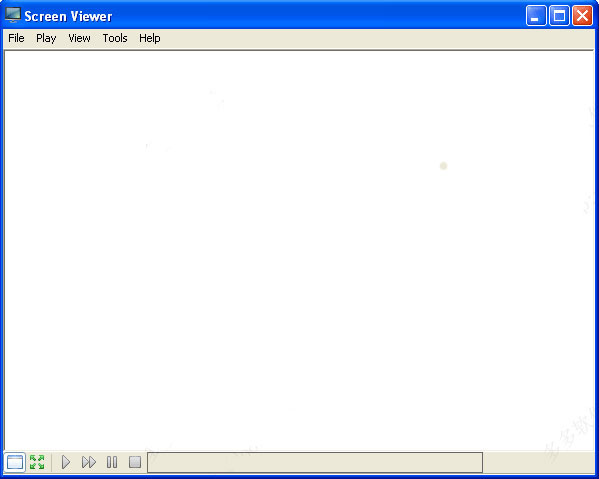Click the Screen Viewer monitor icon in title bar
The image size is (599, 479).
13,15
